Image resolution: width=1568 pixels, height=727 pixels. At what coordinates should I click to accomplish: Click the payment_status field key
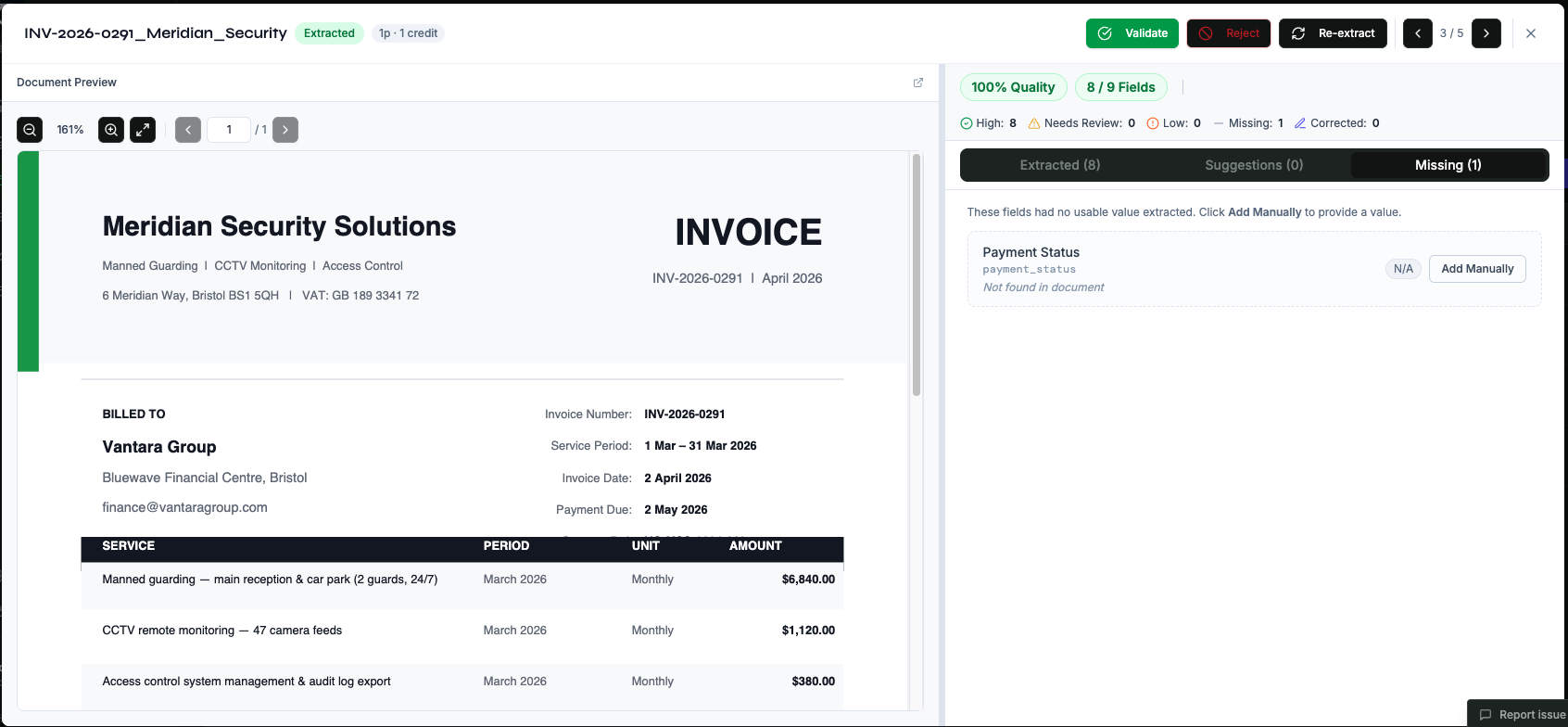click(x=1029, y=270)
